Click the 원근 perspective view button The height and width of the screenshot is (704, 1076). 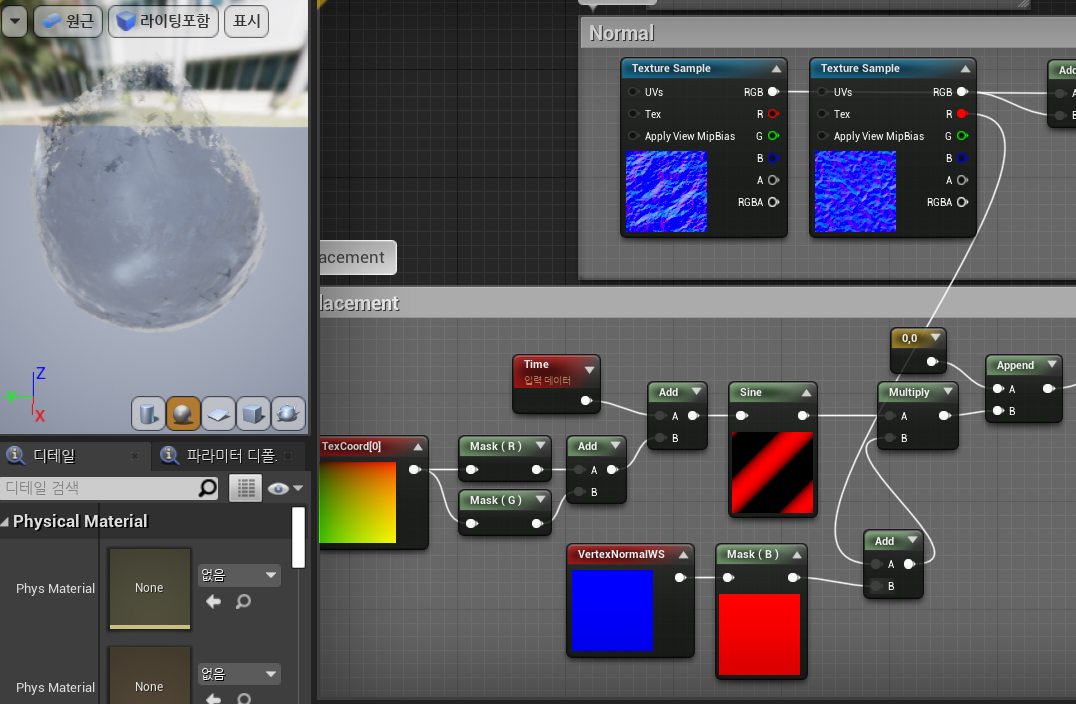pyautogui.click(x=68, y=21)
